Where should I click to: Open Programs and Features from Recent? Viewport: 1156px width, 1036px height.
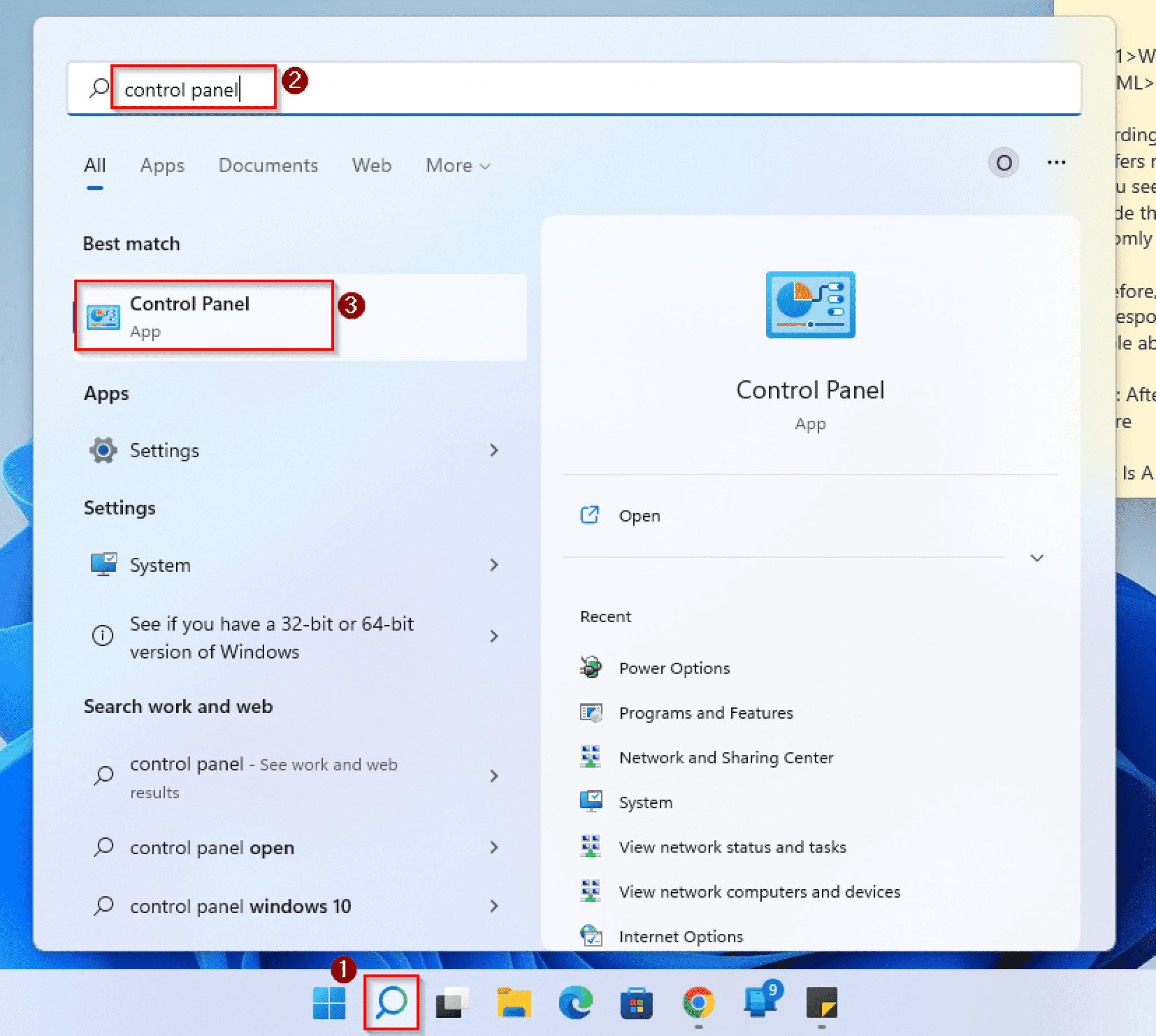(706, 712)
